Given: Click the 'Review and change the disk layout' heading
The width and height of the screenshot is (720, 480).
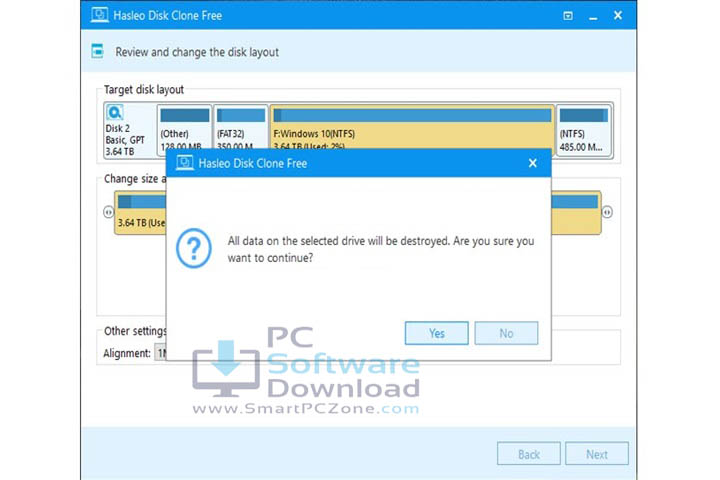Looking at the screenshot, I should click(x=197, y=52).
